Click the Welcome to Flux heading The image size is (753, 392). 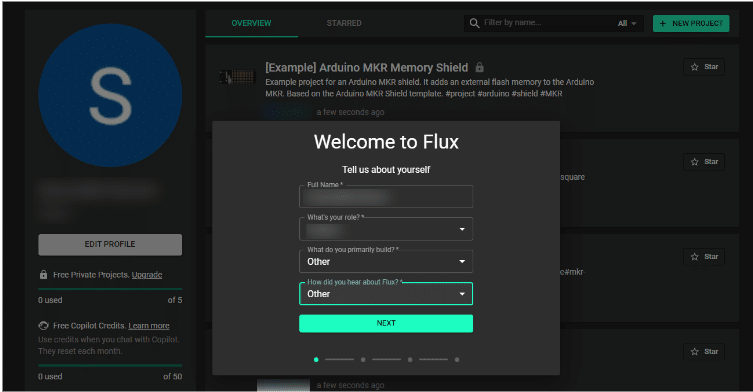(386, 142)
